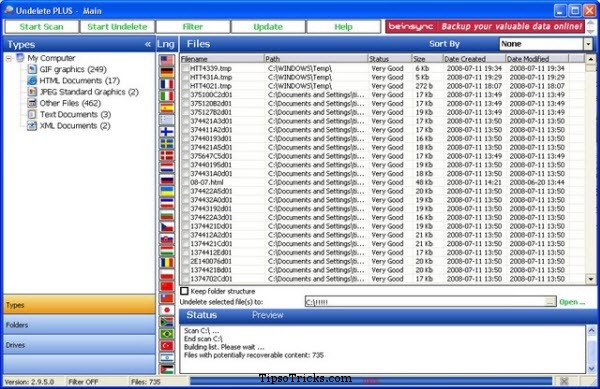Click the Date Created column header
This screenshot has width=600, height=389.
[x=474, y=59]
